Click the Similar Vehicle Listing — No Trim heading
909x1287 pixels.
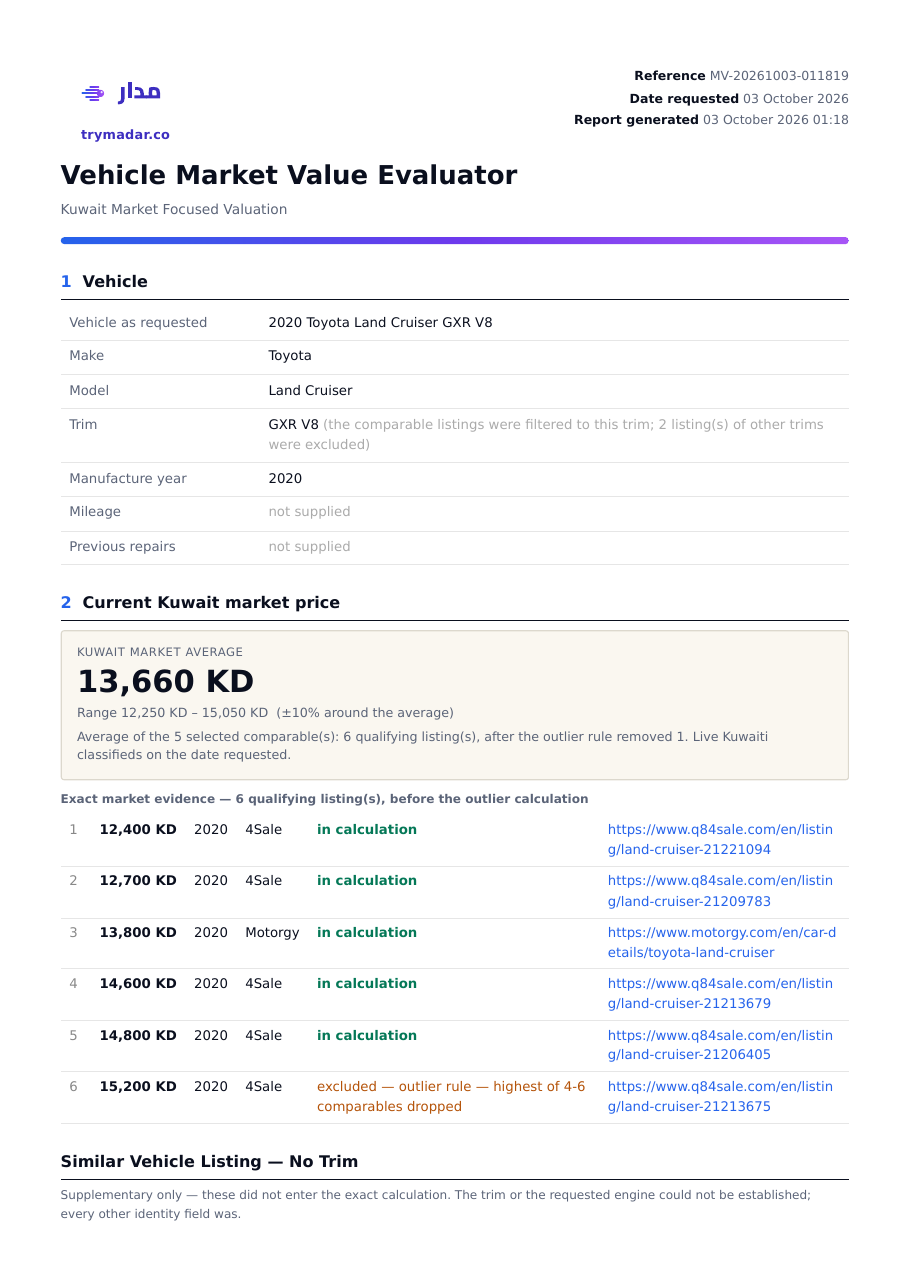click(209, 1162)
